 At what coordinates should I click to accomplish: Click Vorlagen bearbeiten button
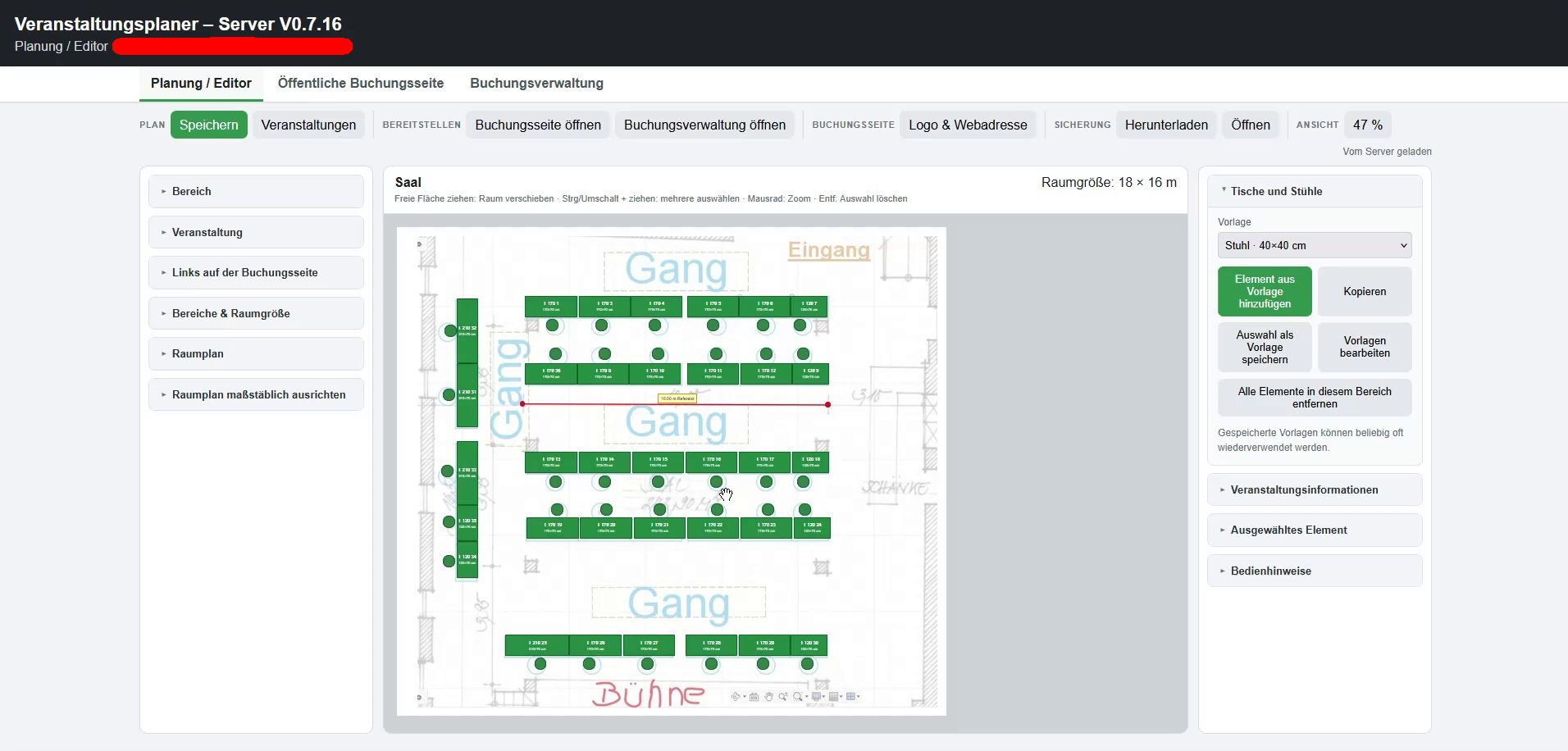click(1365, 347)
